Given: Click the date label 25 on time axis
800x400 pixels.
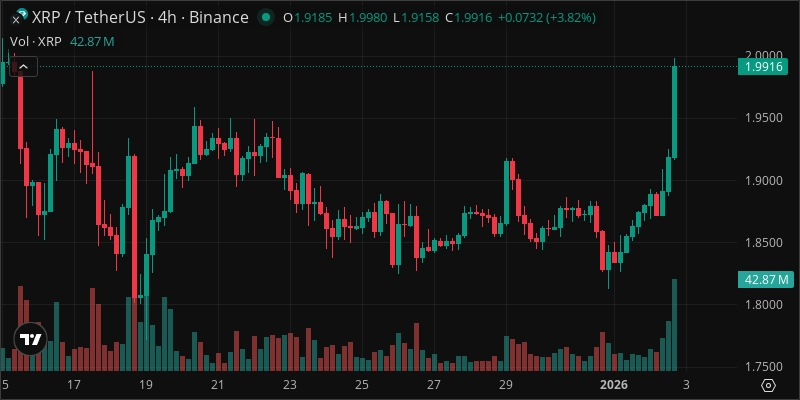Looking at the screenshot, I should click(362, 384).
